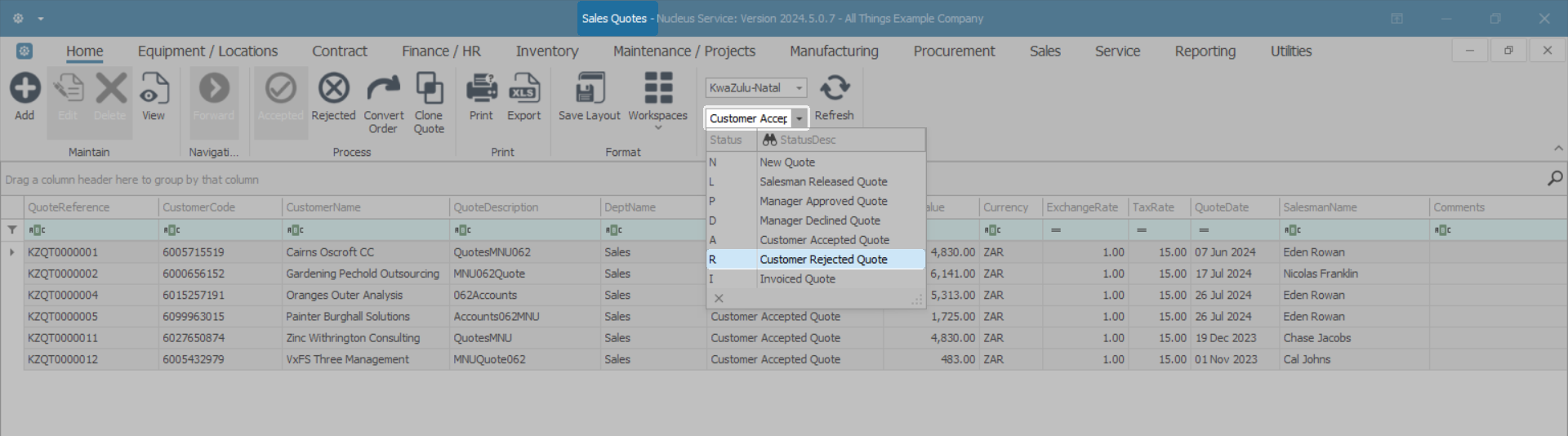Click Convert Order arrow icon
This screenshot has height=436, width=1568.
coord(383,89)
